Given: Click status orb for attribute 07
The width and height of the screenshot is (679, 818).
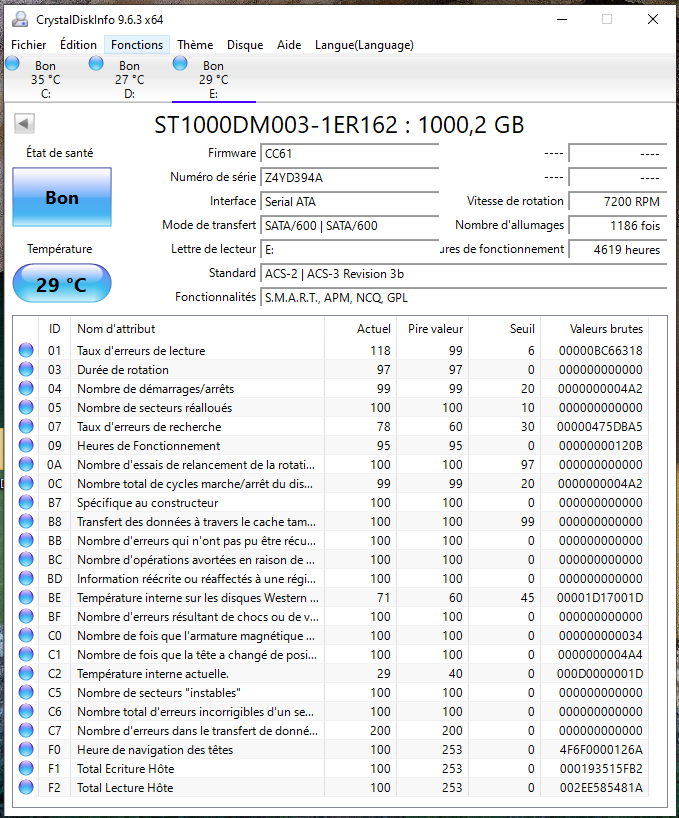Looking at the screenshot, I should click(26, 426).
